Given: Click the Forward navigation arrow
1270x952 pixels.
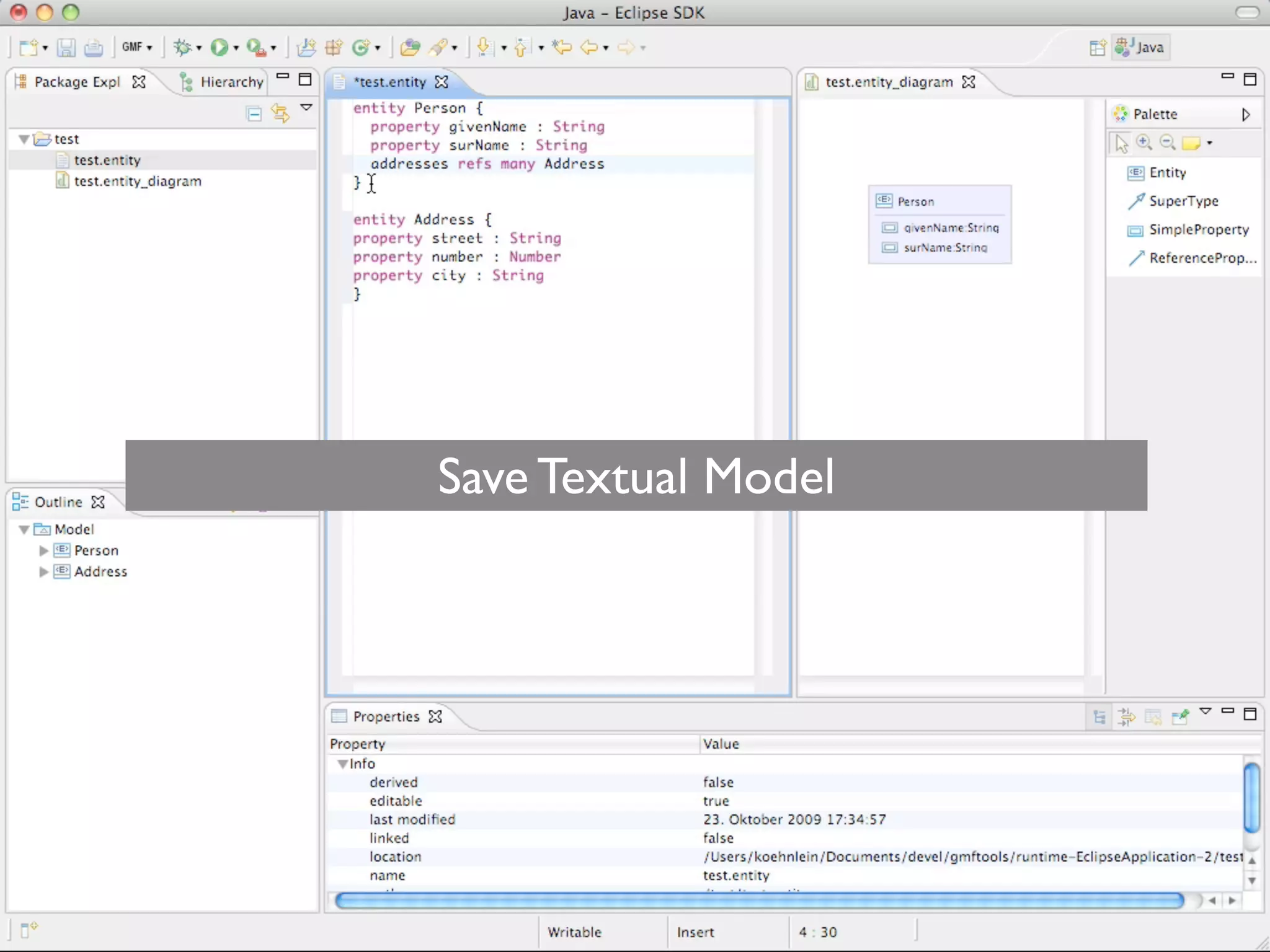Looking at the screenshot, I should [x=626, y=47].
